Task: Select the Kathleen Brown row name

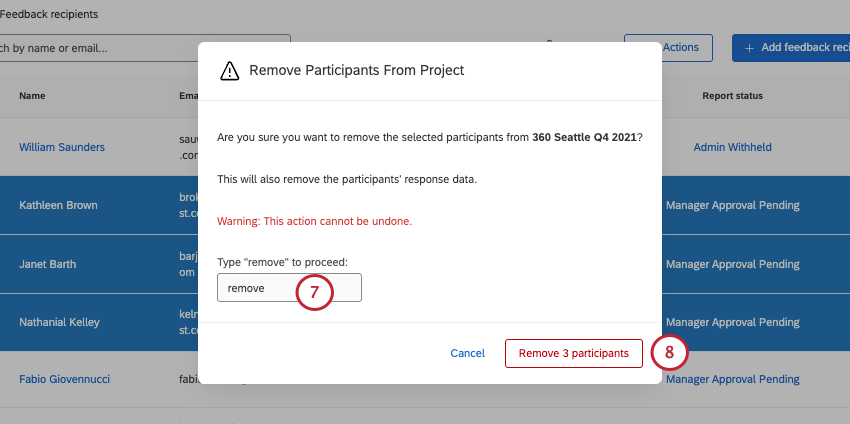Action: 58,205
